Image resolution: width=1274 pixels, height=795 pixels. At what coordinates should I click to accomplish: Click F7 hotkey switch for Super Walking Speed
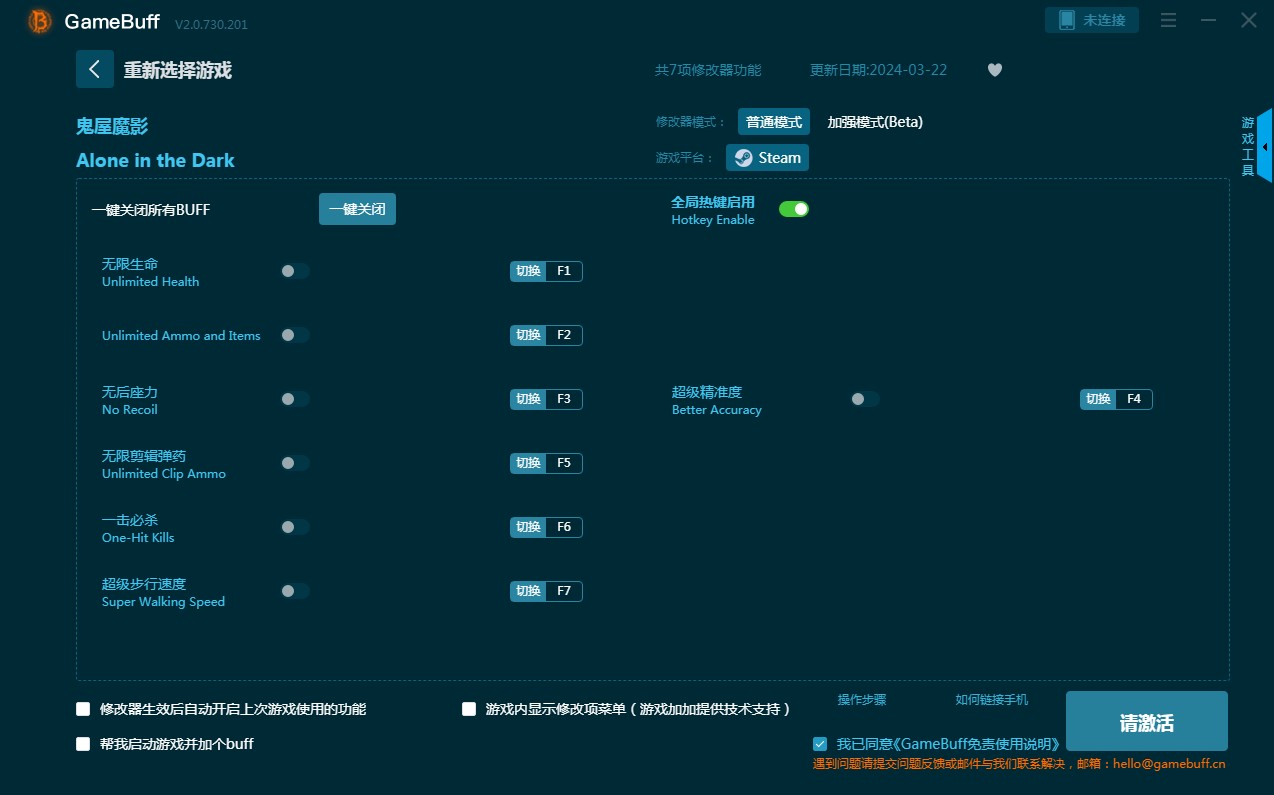[546, 591]
